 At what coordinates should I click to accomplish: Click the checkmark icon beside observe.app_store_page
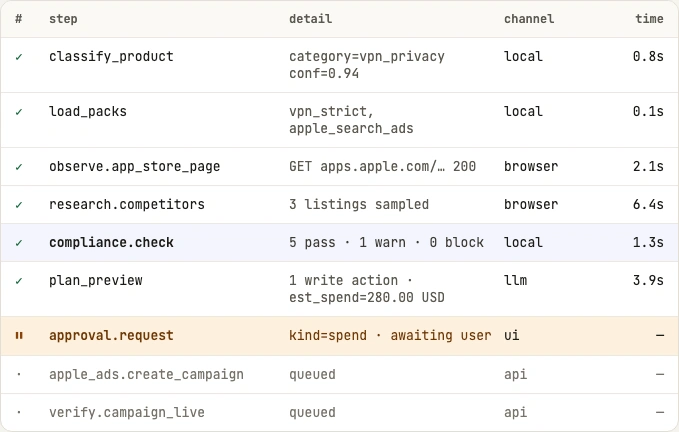click(x=19, y=167)
